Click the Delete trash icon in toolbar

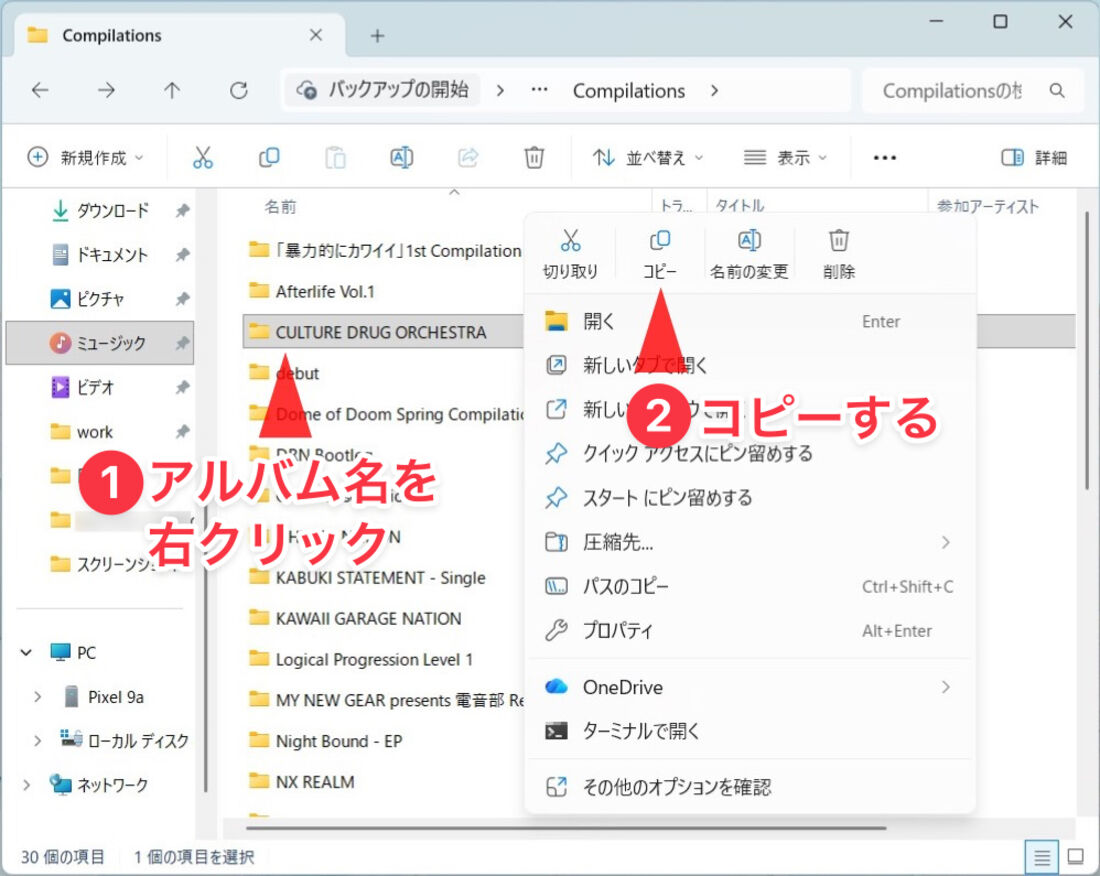[x=534, y=157]
